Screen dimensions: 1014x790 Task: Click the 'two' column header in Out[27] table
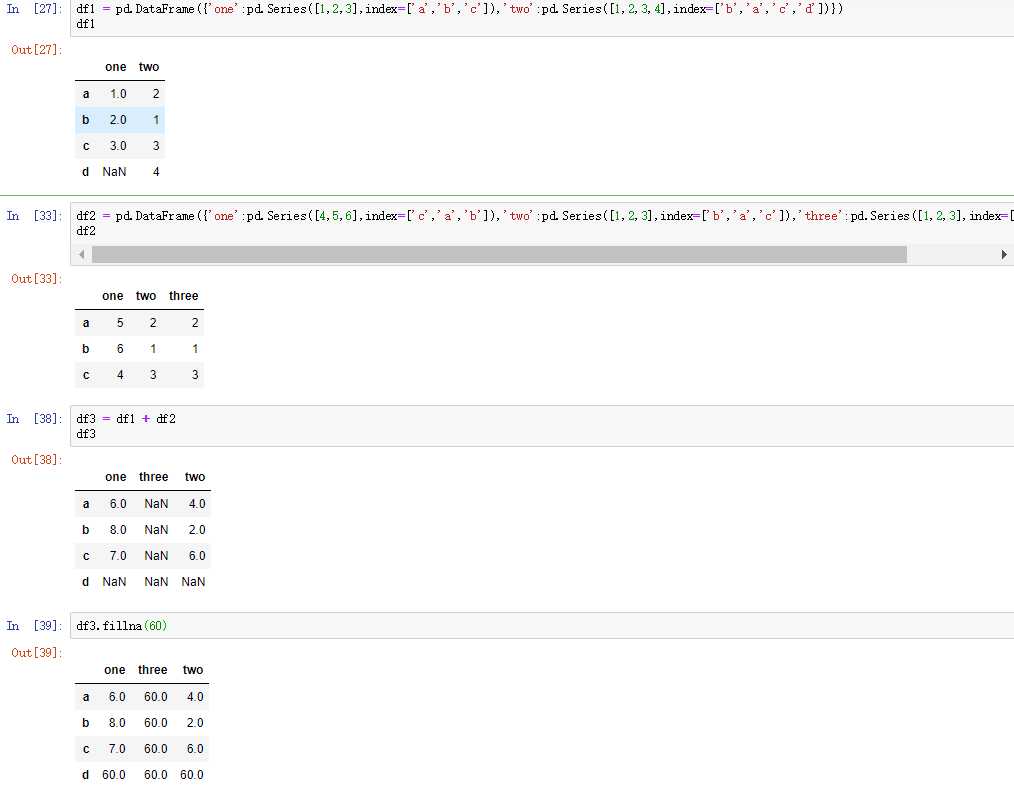tap(149, 67)
